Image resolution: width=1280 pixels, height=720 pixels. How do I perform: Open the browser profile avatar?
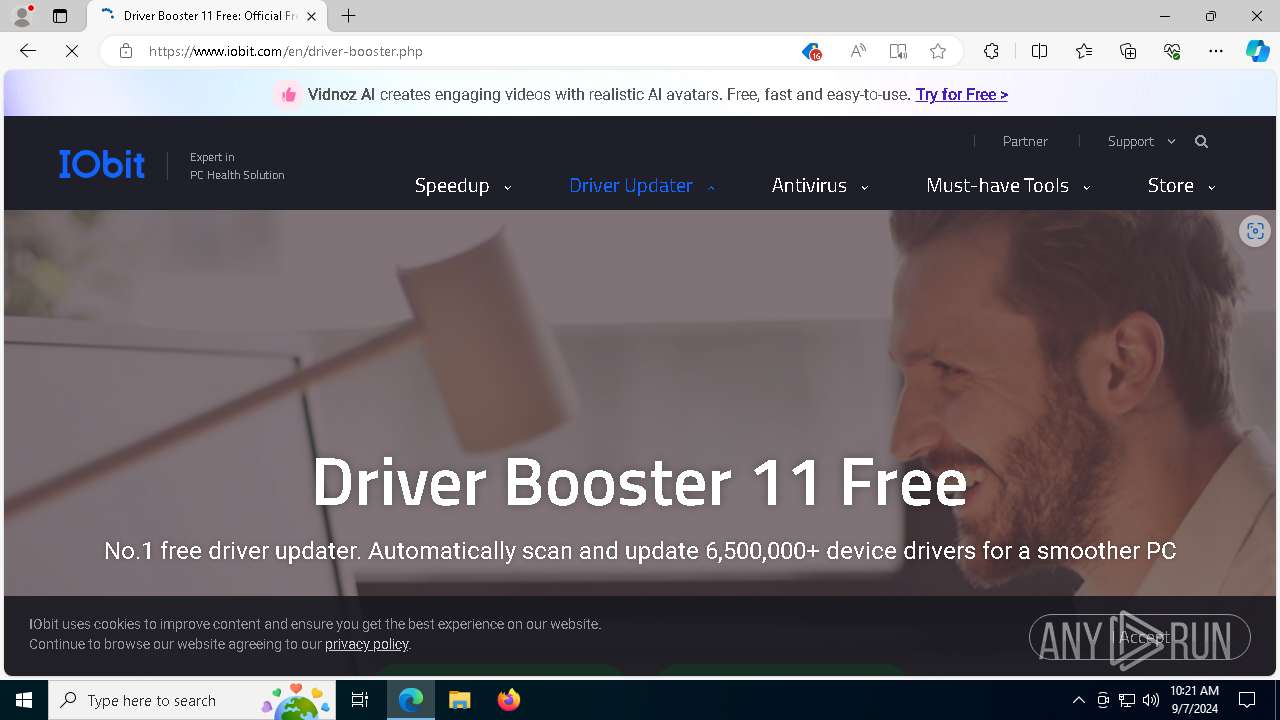(x=22, y=16)
